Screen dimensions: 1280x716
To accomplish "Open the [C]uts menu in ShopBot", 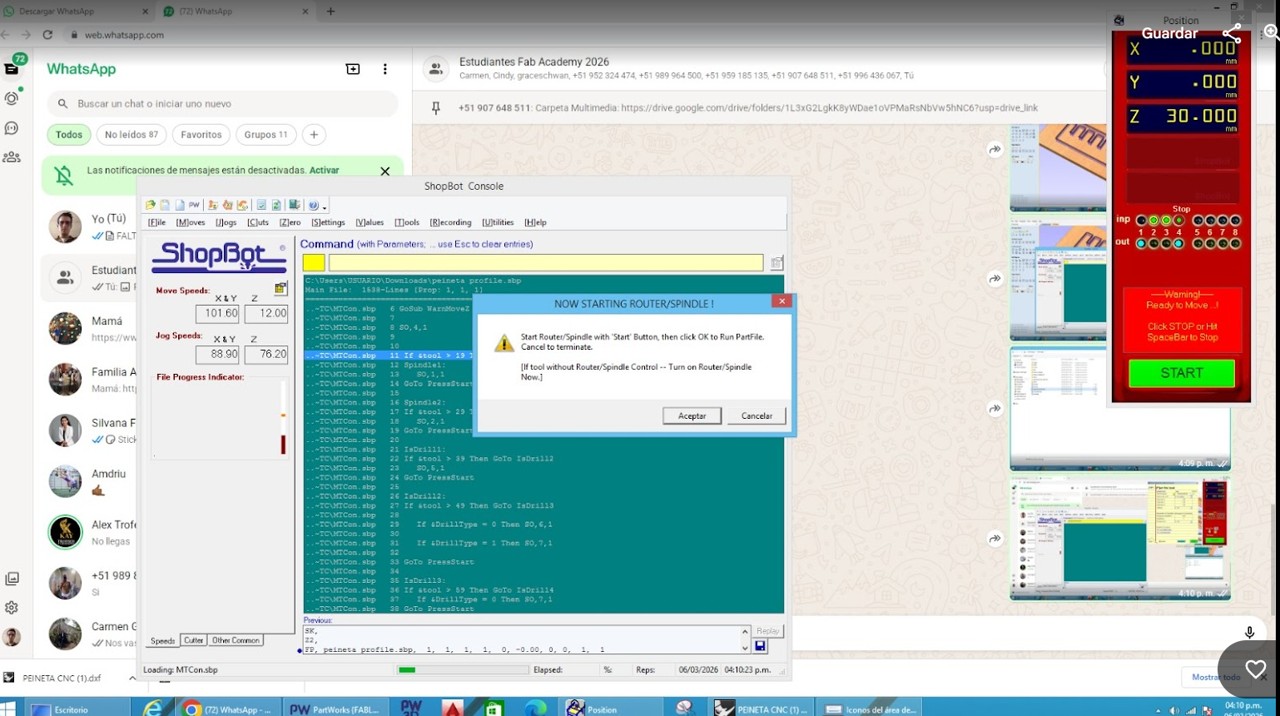I will pos(258,222).
